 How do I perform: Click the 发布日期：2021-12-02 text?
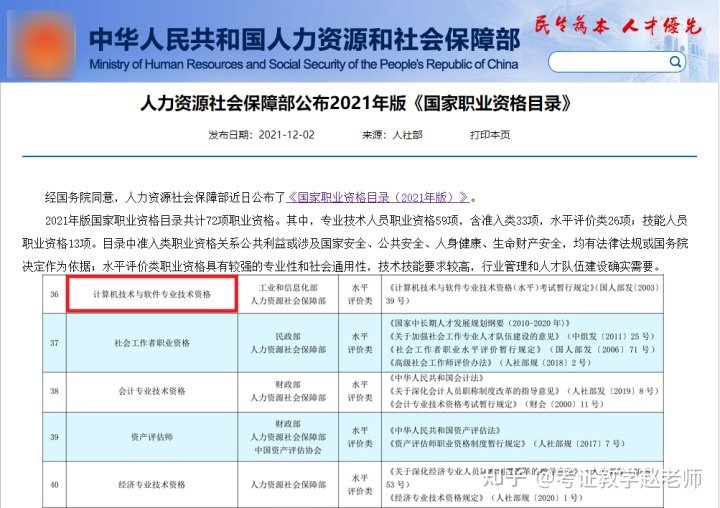click(261, 135)
